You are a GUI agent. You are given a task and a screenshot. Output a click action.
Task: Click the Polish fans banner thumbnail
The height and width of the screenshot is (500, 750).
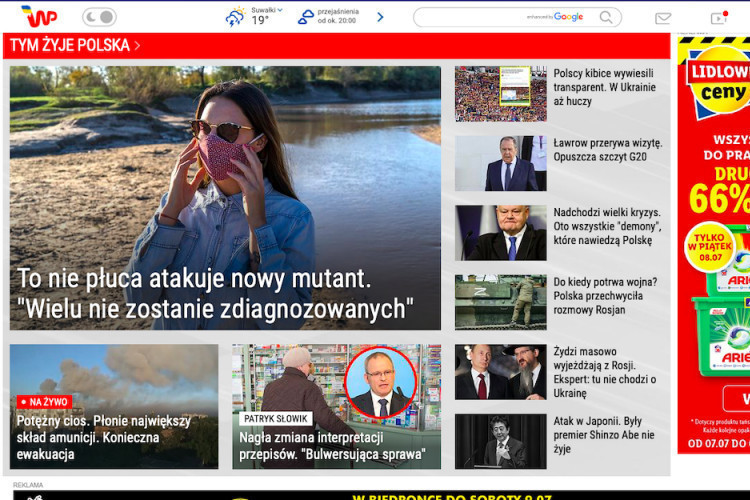coord(500,94)
